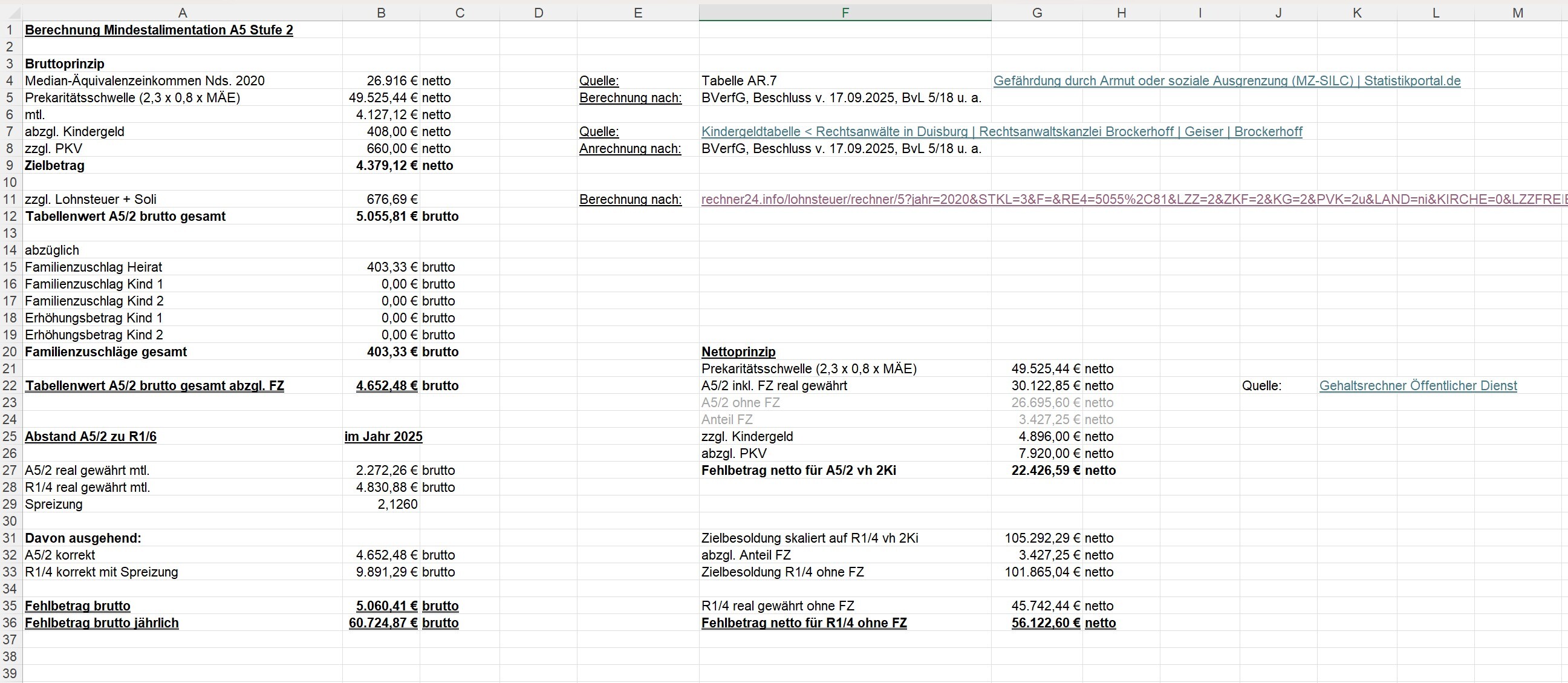Open the Kindergeldtabelle Rechtsanwälte Duisburg link
This screenshot has height=683, width=1568.
point(1001,131)
